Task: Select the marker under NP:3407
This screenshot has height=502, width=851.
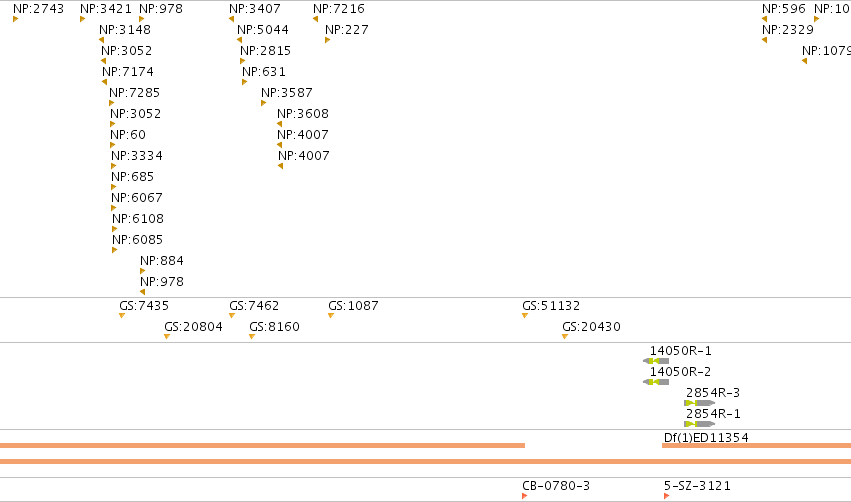Action: pos(232,19)
